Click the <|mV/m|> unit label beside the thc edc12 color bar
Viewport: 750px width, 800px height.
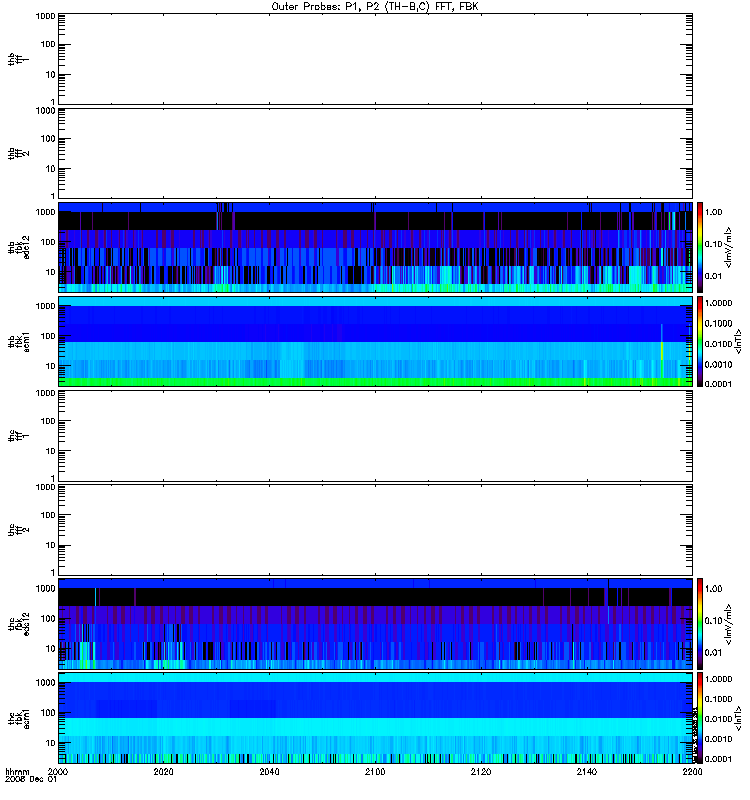[x=729, y=623]
